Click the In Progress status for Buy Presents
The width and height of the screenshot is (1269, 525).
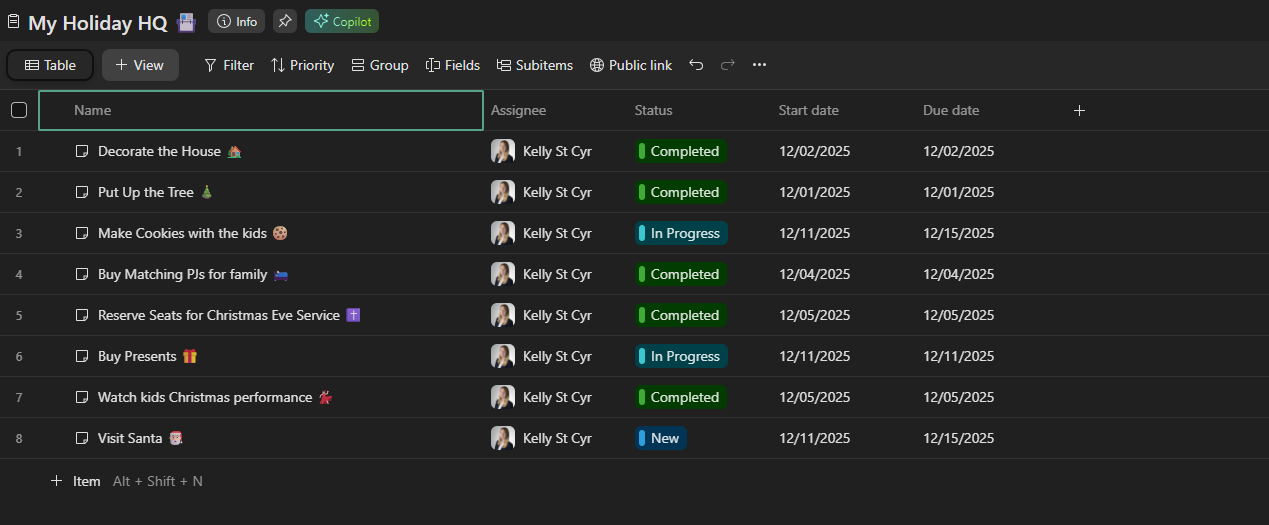pyautogui.click(x=681, y=356)
